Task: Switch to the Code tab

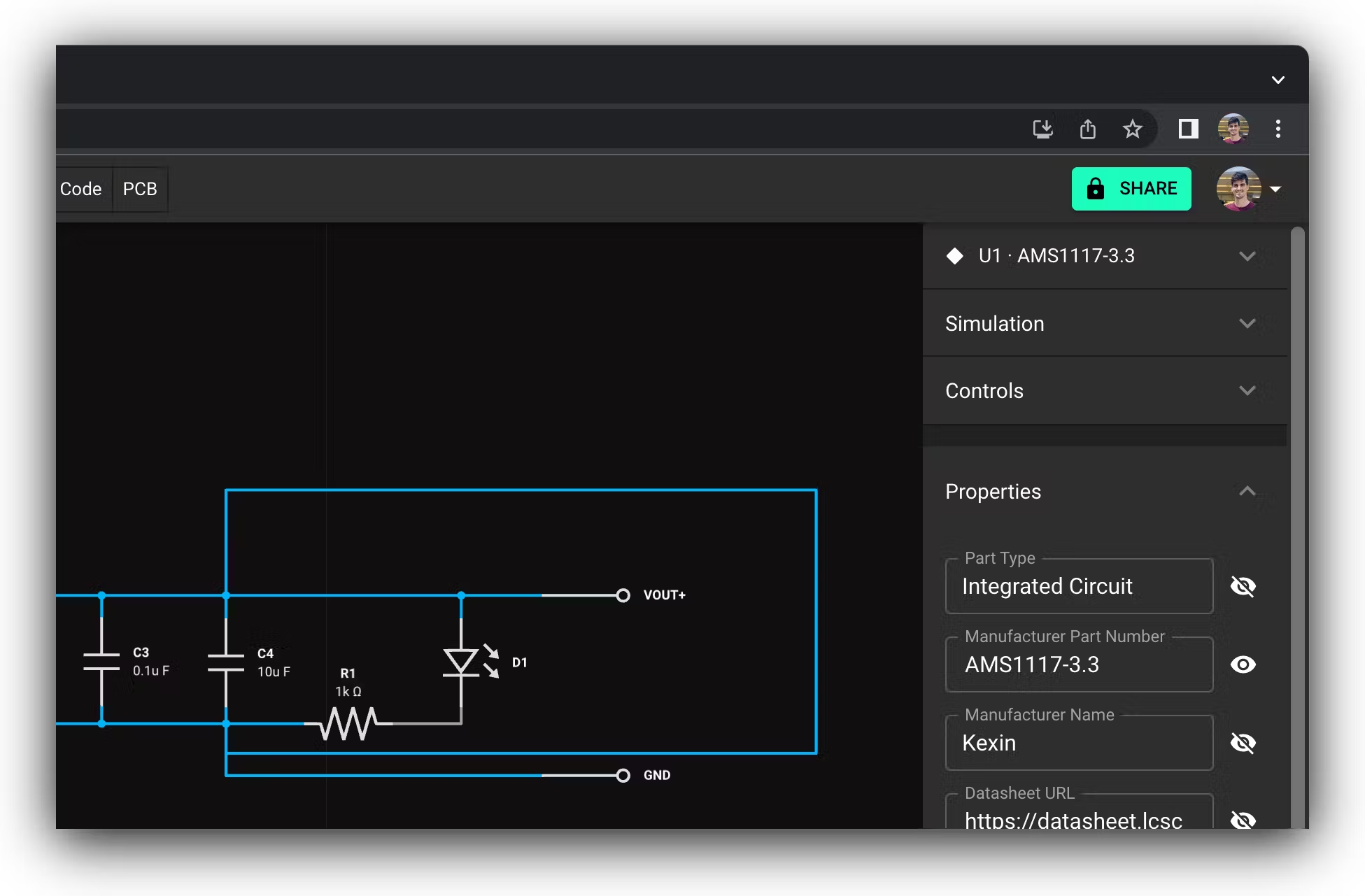Action: (81, 188)
